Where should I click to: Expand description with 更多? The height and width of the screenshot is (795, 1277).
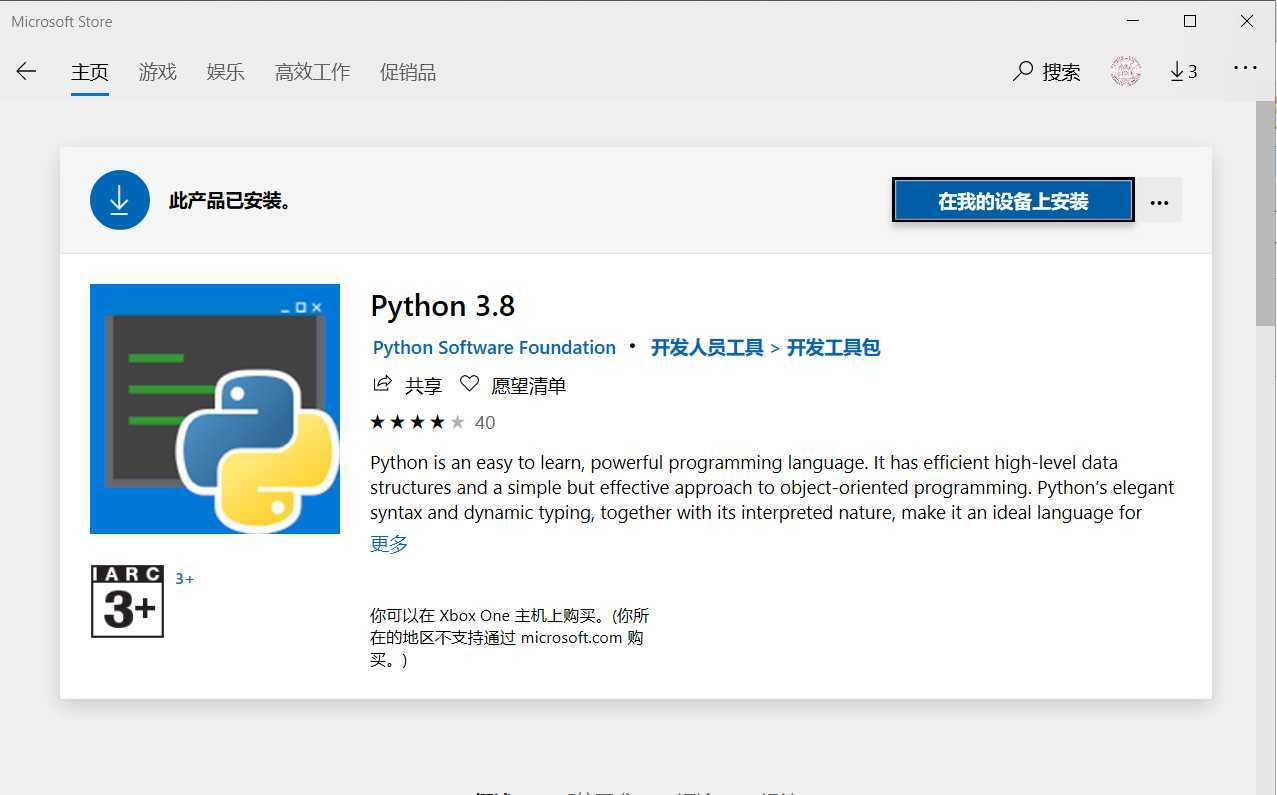[389, 544]
